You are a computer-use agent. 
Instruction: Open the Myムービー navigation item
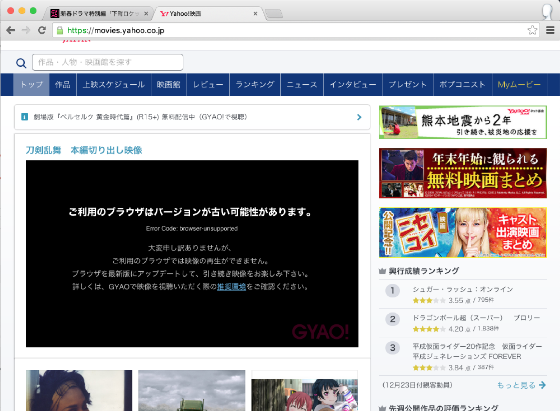[x=519, y=85]
